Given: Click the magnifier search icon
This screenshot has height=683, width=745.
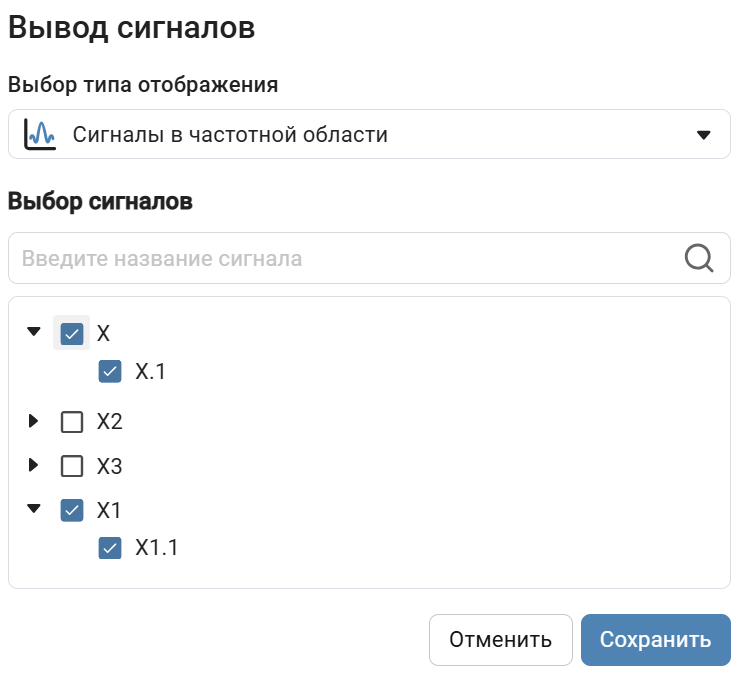Looking at the screenshot, I should (x=699, y=259).
